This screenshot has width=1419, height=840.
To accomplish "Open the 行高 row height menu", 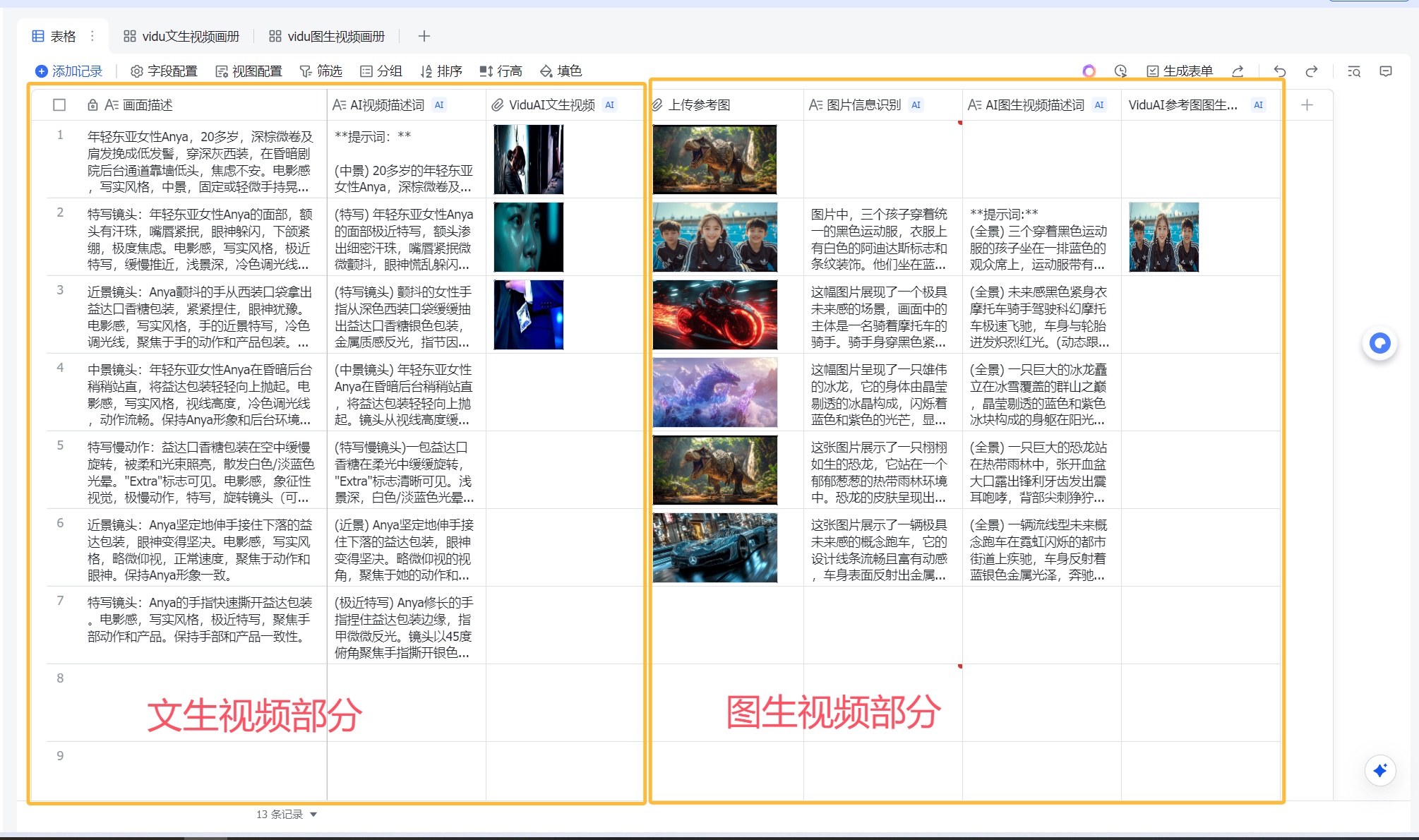I will pyautogui.click(x=501, y=71).
